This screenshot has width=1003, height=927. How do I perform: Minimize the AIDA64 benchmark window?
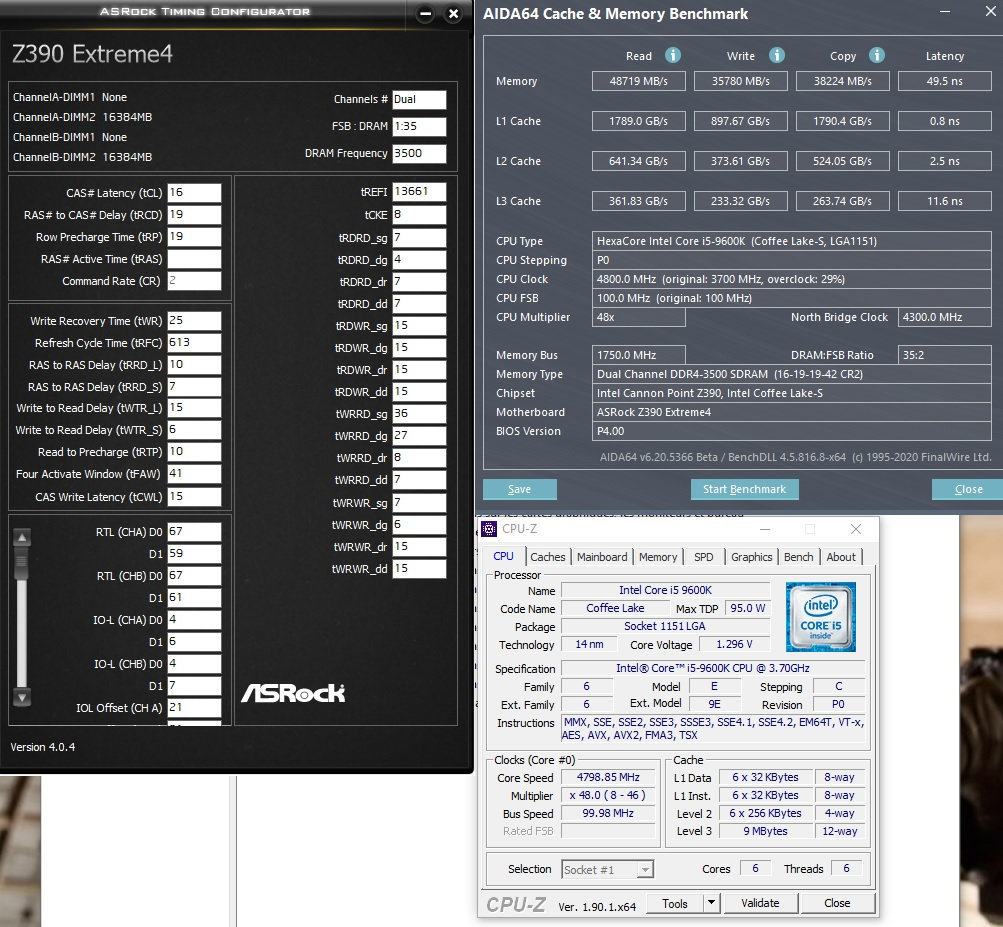click(x=945, y=12)
